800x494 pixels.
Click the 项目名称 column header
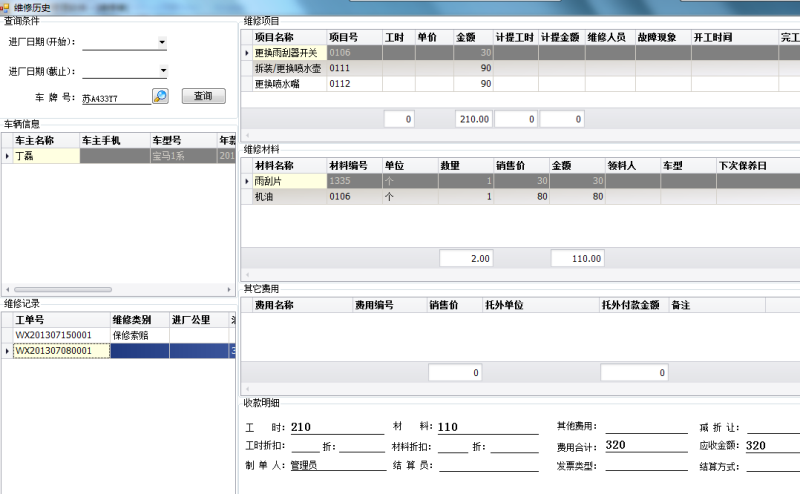click(x=289, y=37)
